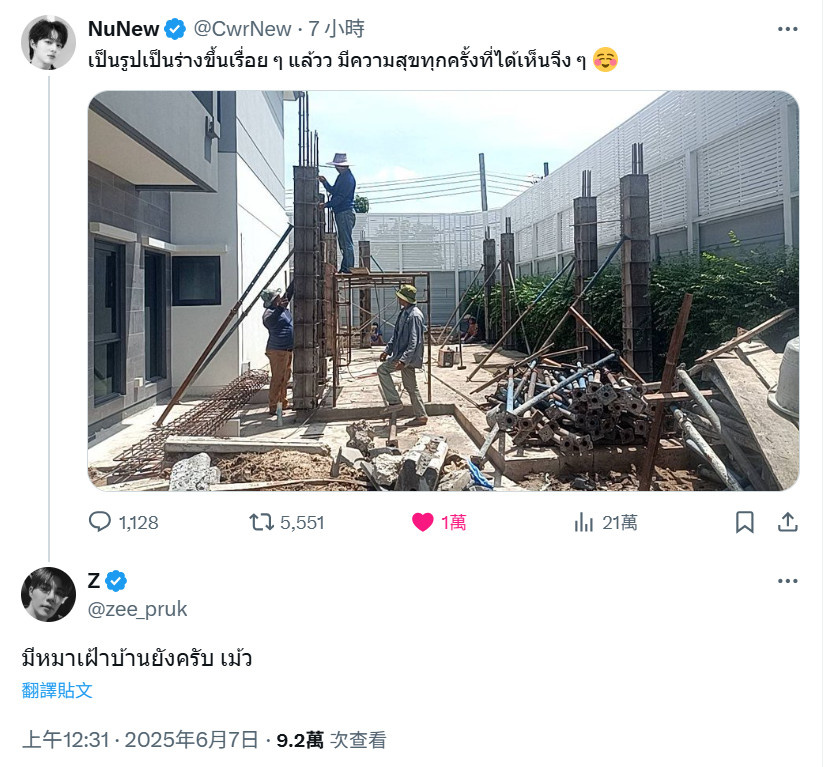
Task: Click the NuNew display name
Action: (124, 29)
